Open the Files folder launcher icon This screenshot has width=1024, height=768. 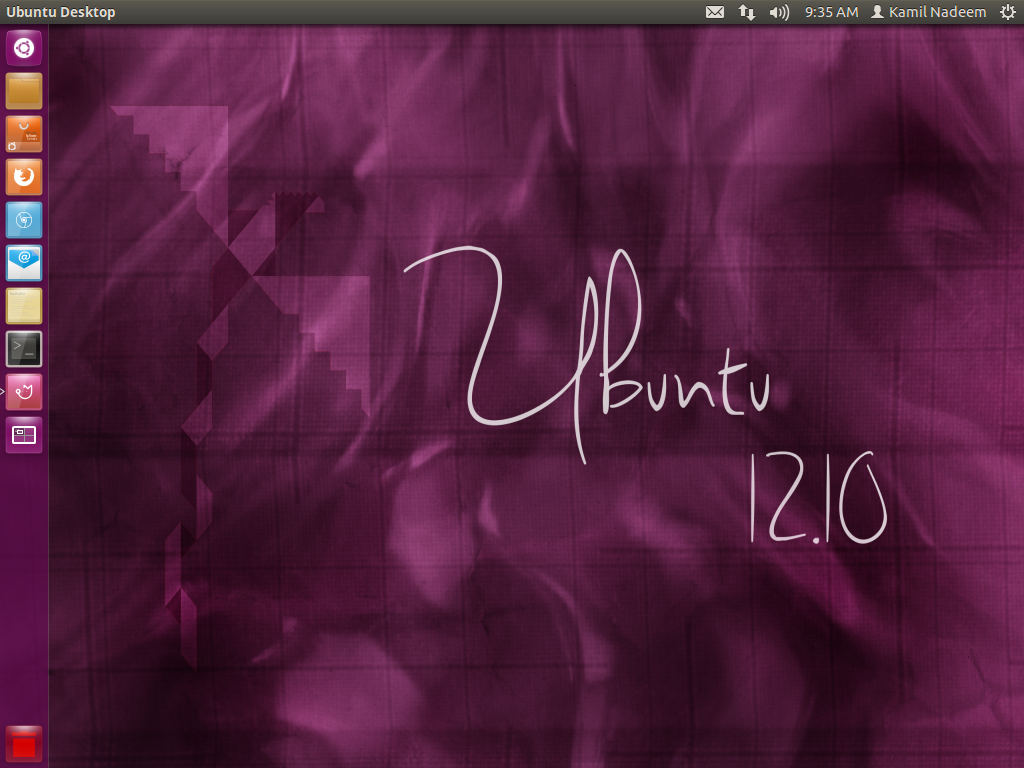24,91
